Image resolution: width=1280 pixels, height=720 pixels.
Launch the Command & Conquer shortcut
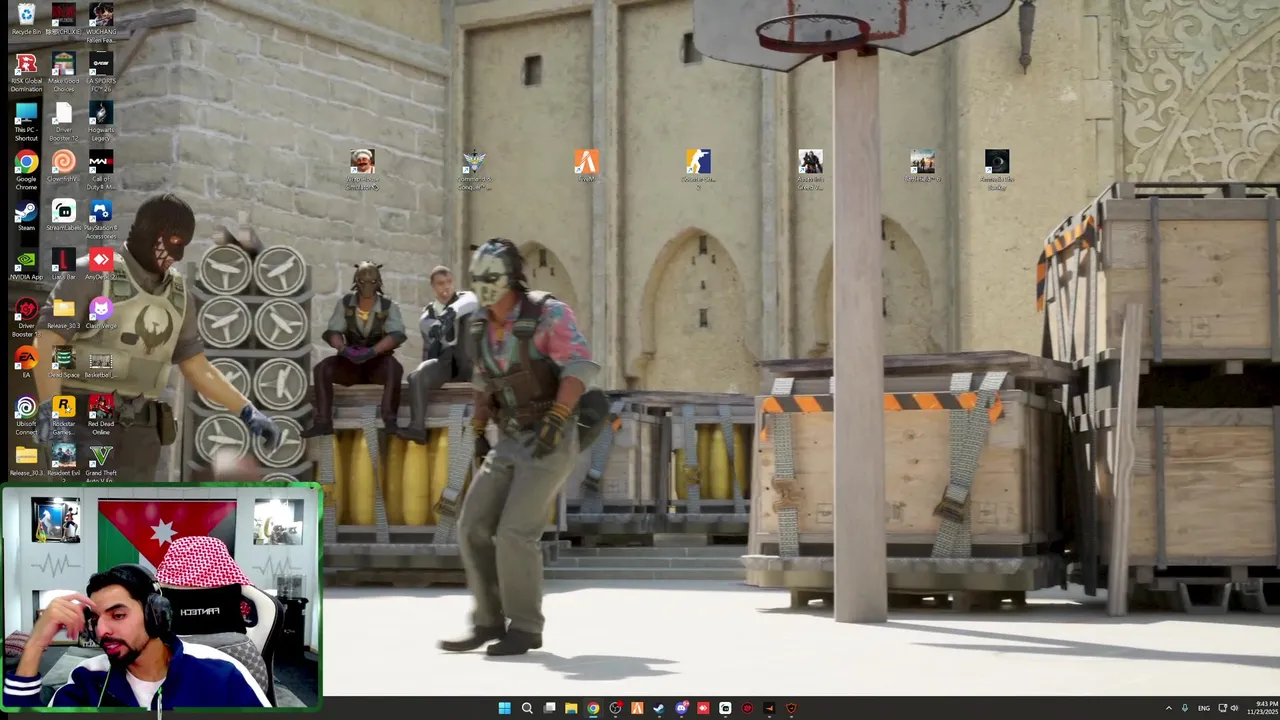coord(474,169)
